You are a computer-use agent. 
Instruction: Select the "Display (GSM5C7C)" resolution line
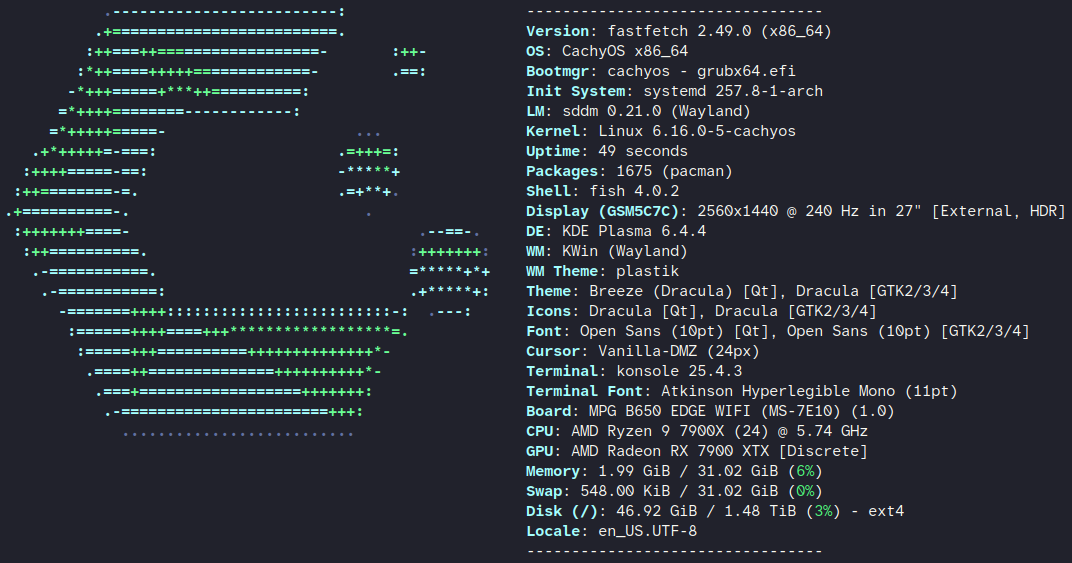point(796,211)
